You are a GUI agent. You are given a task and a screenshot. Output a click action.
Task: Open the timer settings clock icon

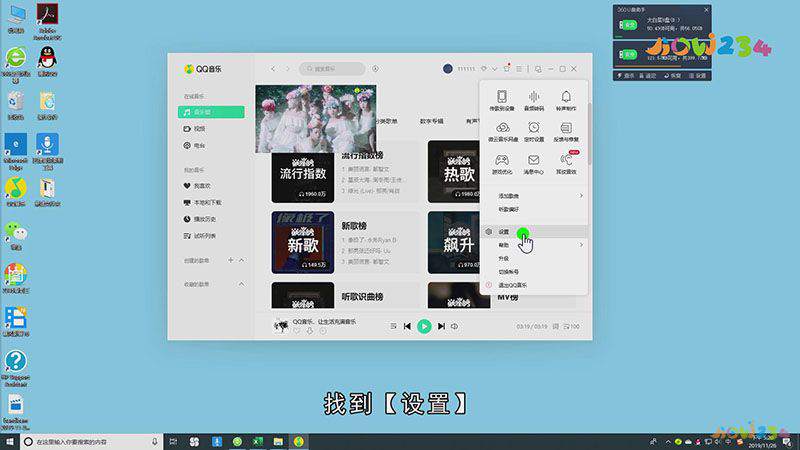tap(534, 131)
